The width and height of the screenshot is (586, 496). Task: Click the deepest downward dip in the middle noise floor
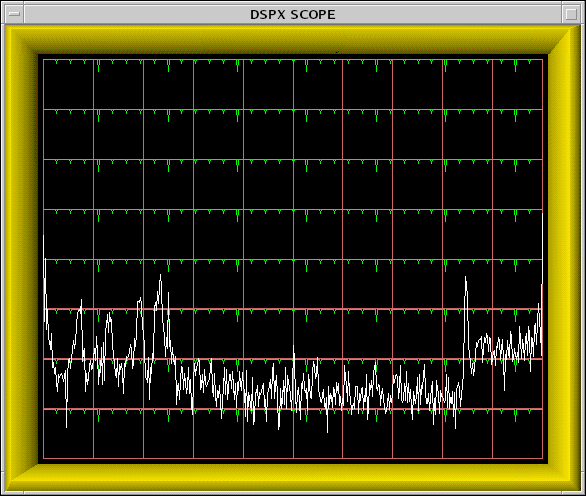(327, 430)
